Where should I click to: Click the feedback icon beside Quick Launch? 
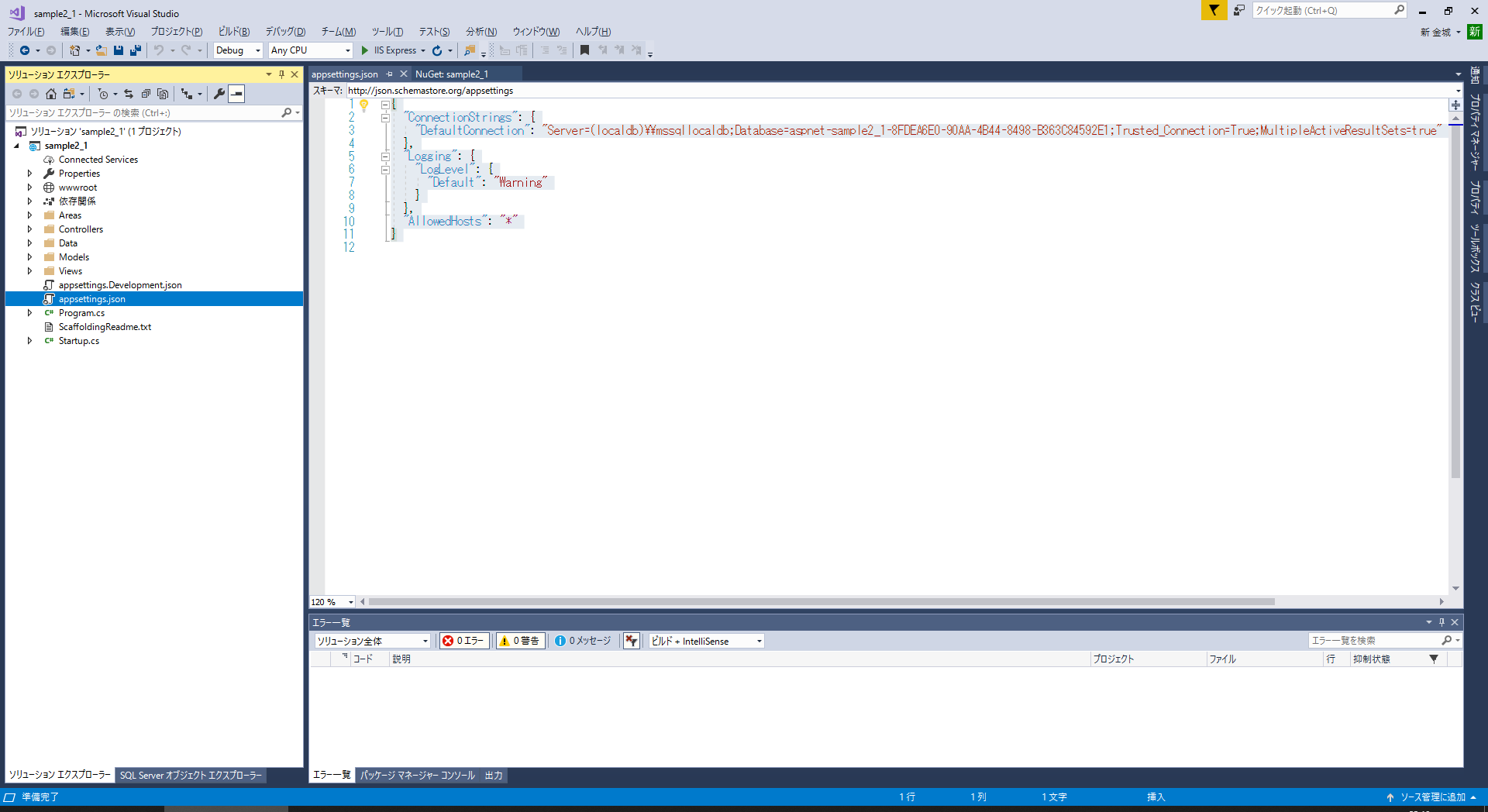[1239, 10]
